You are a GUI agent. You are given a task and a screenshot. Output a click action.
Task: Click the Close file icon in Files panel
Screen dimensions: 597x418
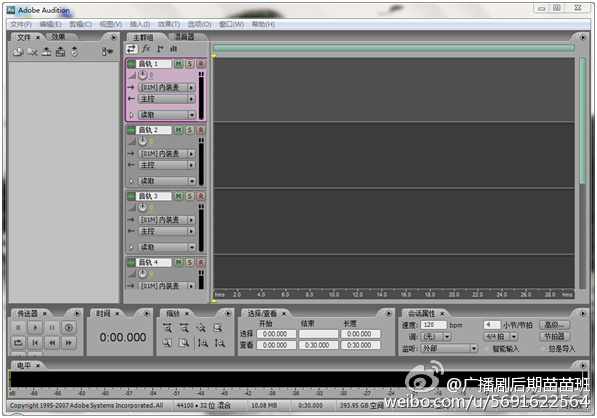(x=32, y=52)
